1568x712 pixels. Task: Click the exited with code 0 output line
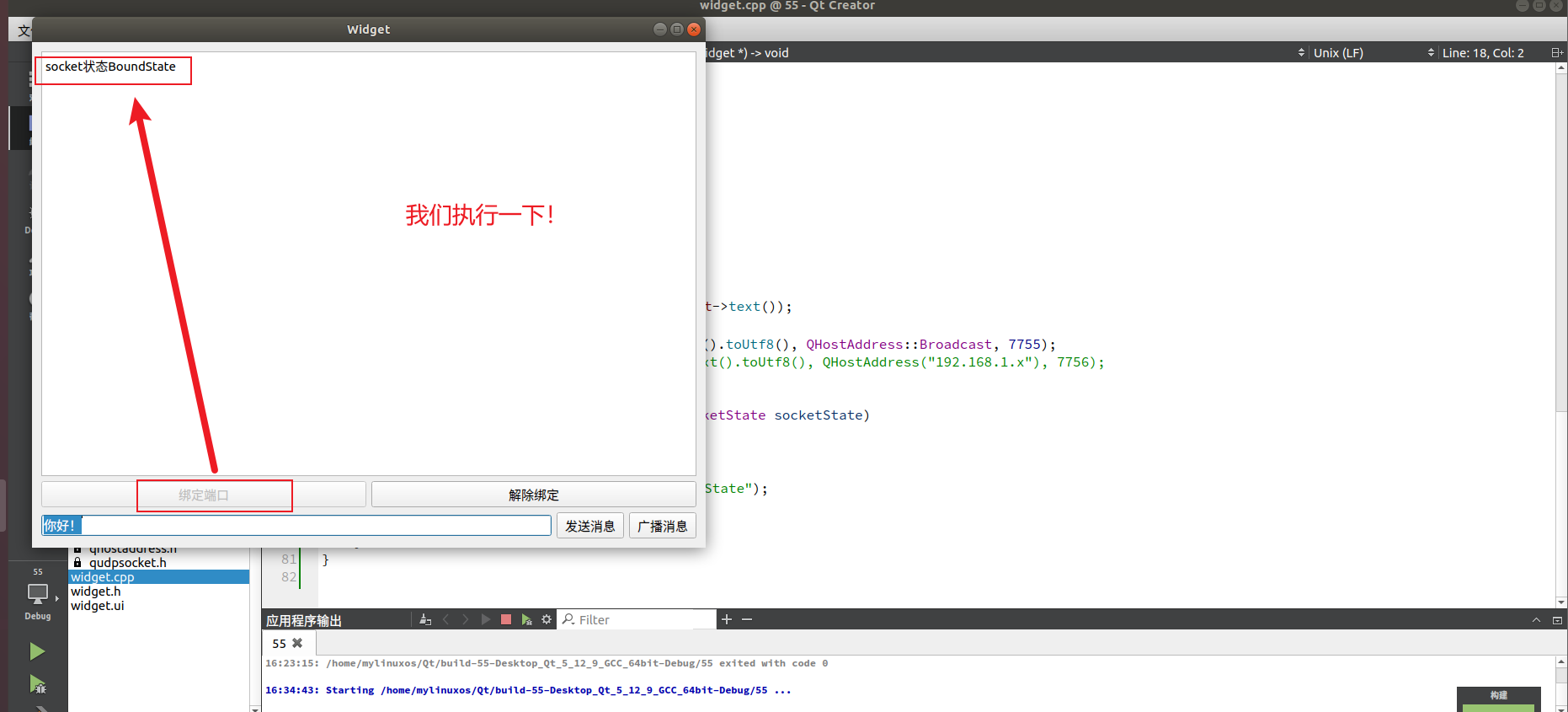coord(547,663)
